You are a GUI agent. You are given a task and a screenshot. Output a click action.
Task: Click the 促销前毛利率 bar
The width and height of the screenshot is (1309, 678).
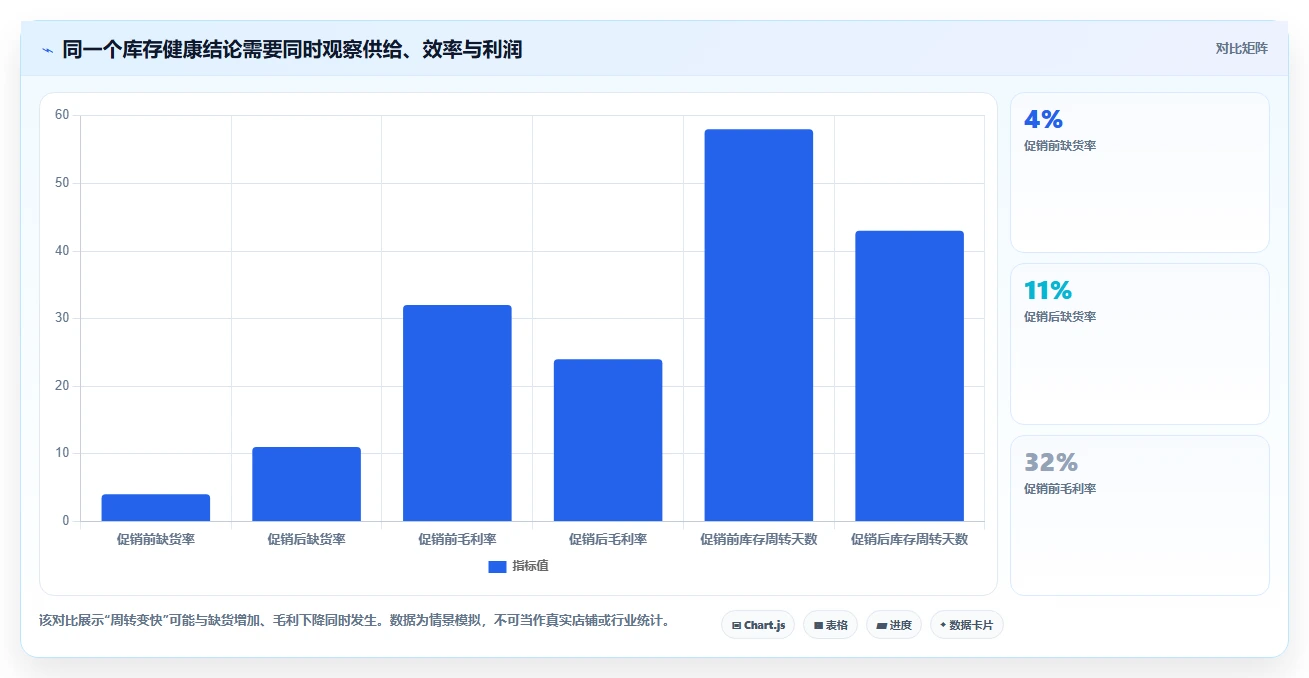(x=457, y=413)
